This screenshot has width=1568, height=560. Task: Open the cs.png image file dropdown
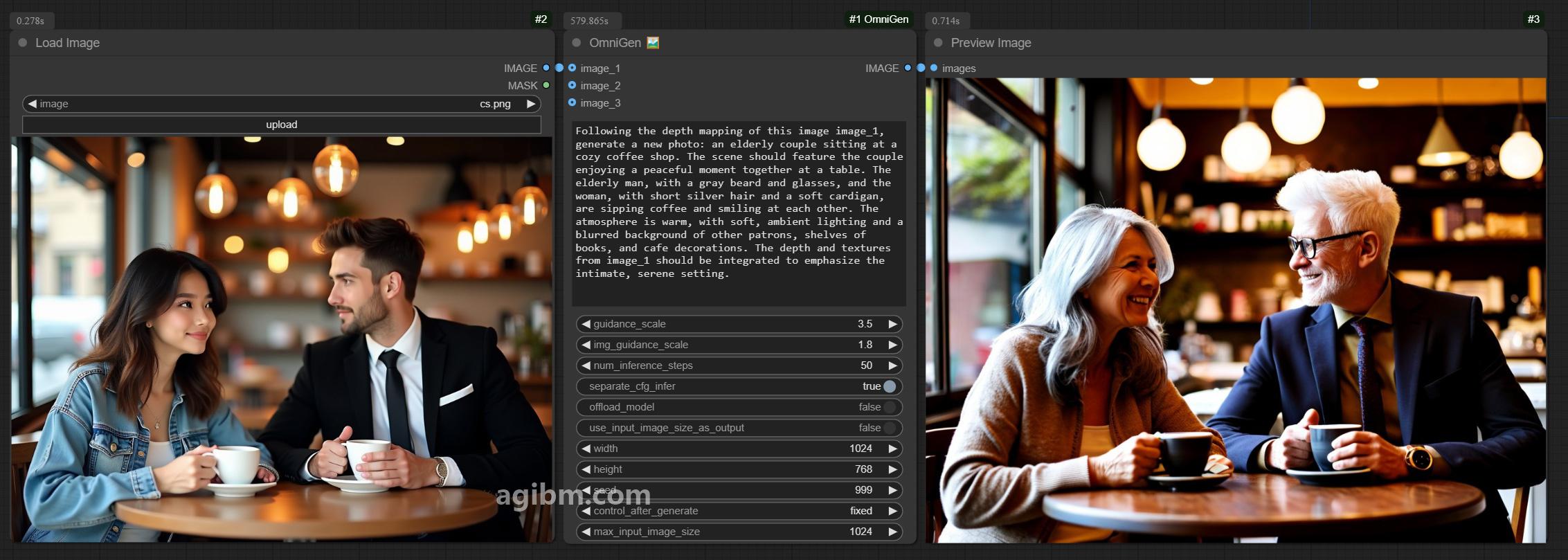pos(281,104)
